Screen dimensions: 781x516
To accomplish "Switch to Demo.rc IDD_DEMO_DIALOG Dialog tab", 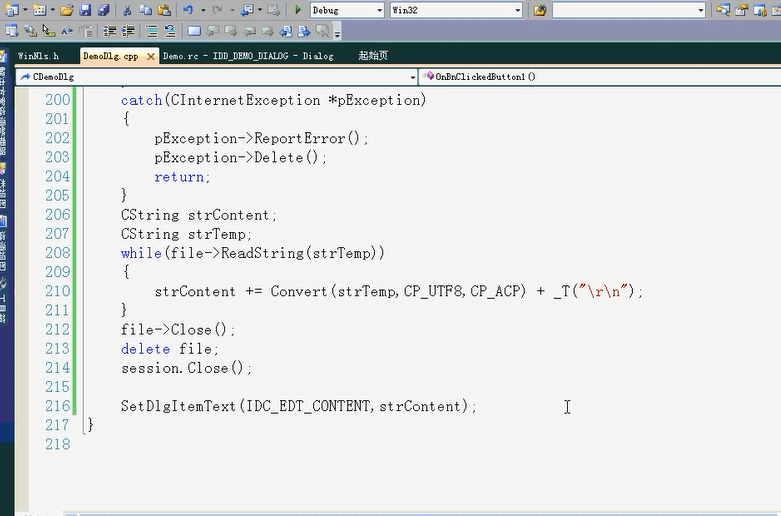I will (248, 56).
